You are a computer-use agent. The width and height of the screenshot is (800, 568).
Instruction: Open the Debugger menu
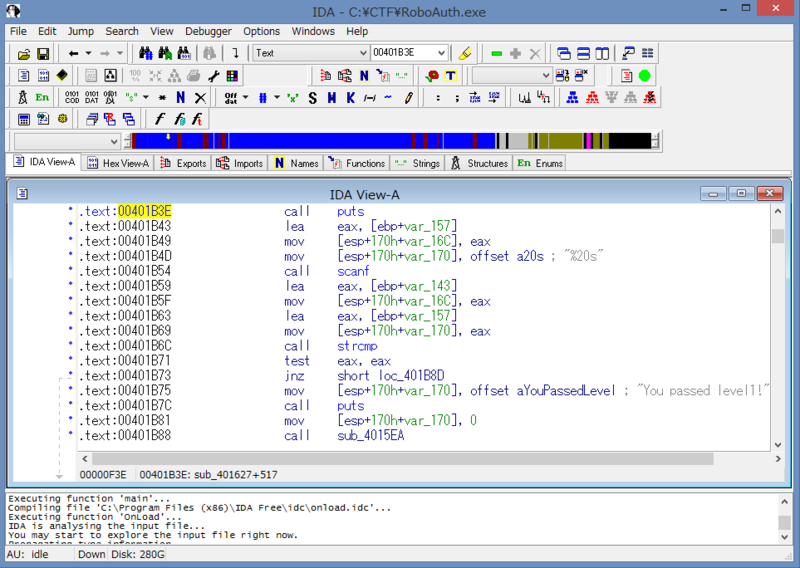click(x=208, y=31)
